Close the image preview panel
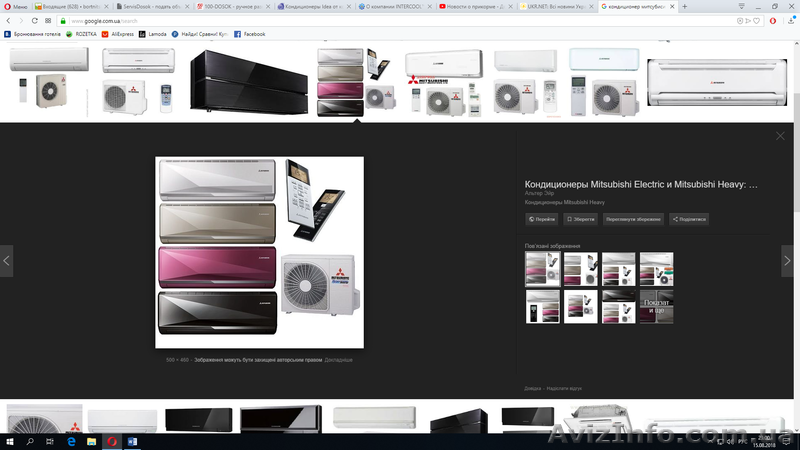The height and width of the screenshot is (450, 800). 780,136
